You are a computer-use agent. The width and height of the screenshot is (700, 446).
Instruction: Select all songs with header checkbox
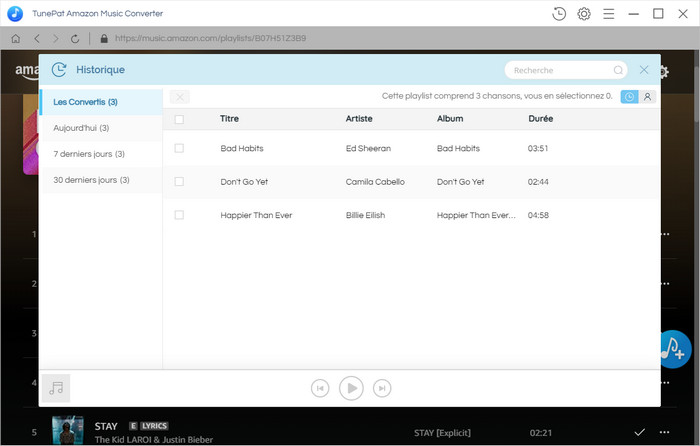tap(179, 119)
